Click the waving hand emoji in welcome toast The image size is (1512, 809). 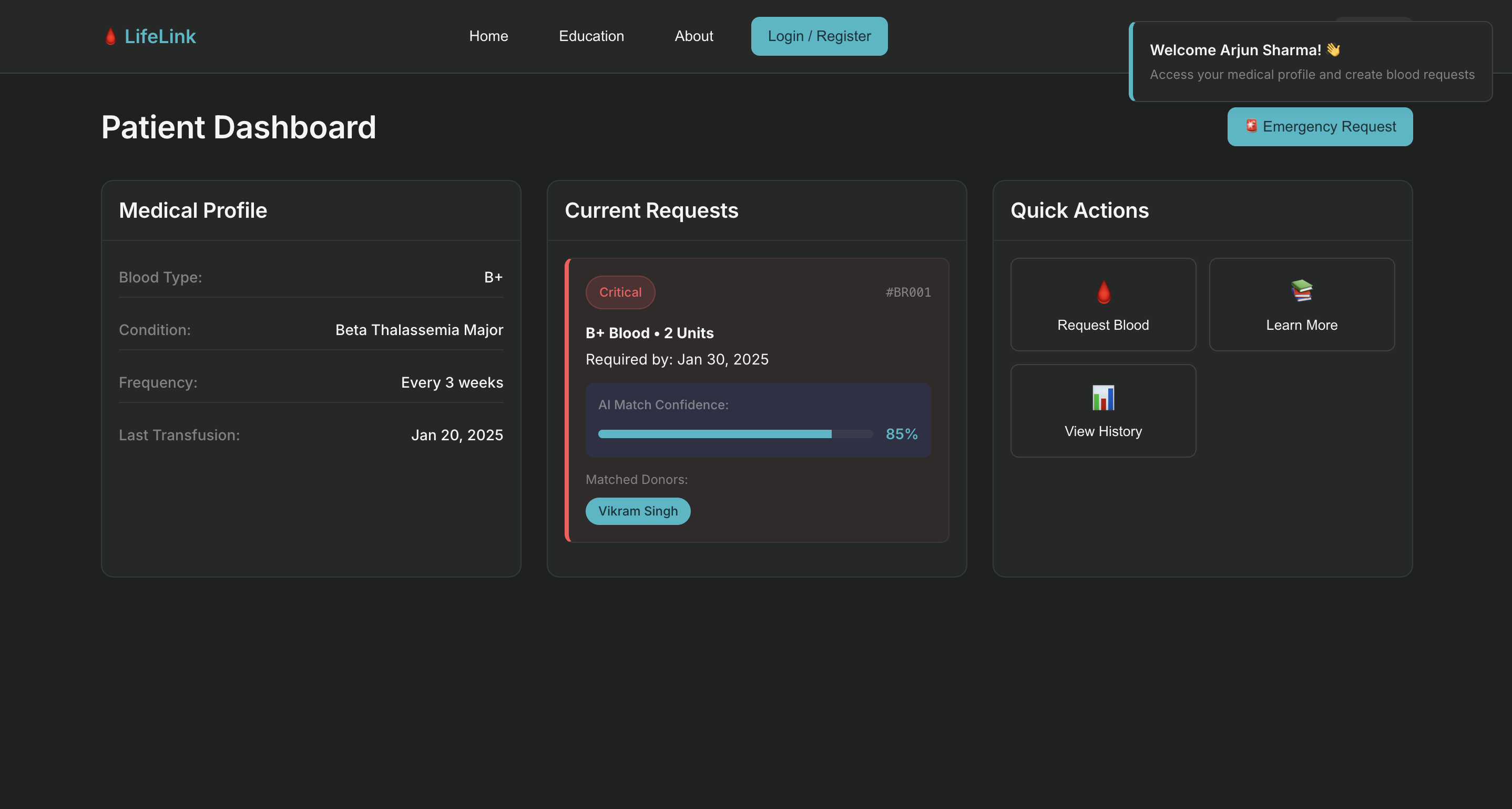pos(1333,50)
